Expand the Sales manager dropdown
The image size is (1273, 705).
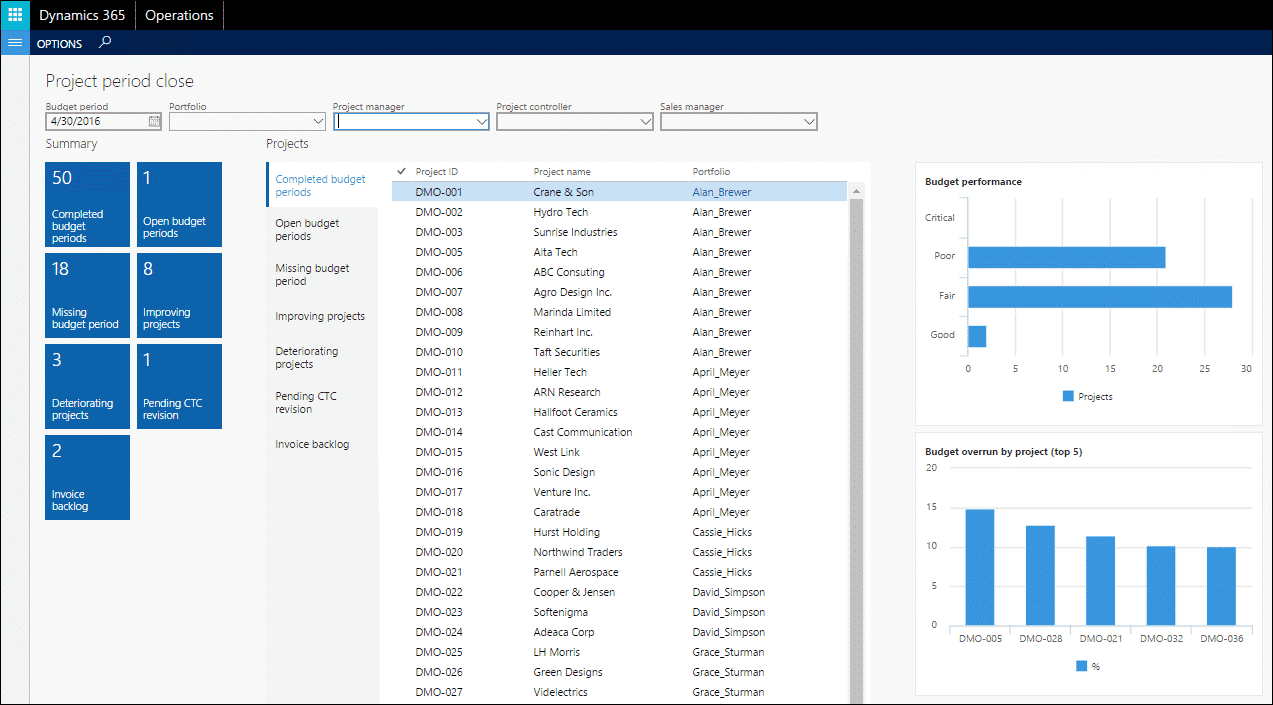809,121
